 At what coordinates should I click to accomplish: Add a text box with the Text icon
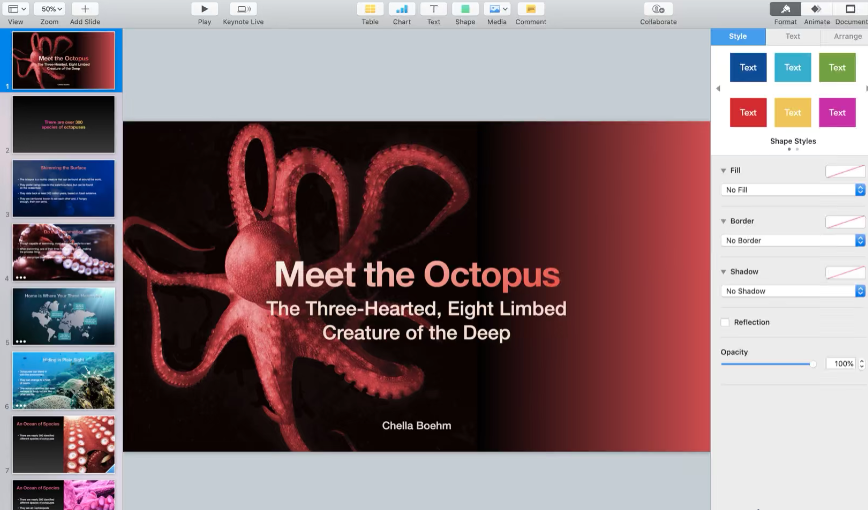[433, 9]
